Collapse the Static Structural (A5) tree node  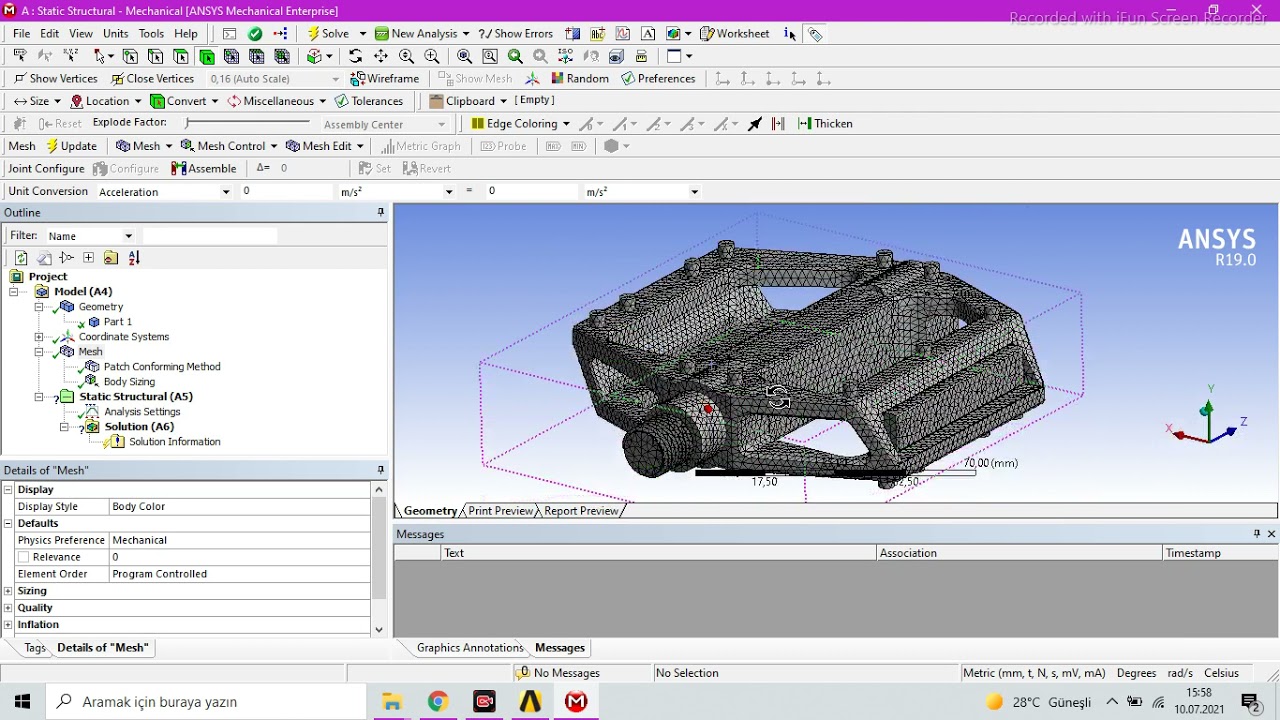click(39, 397)
